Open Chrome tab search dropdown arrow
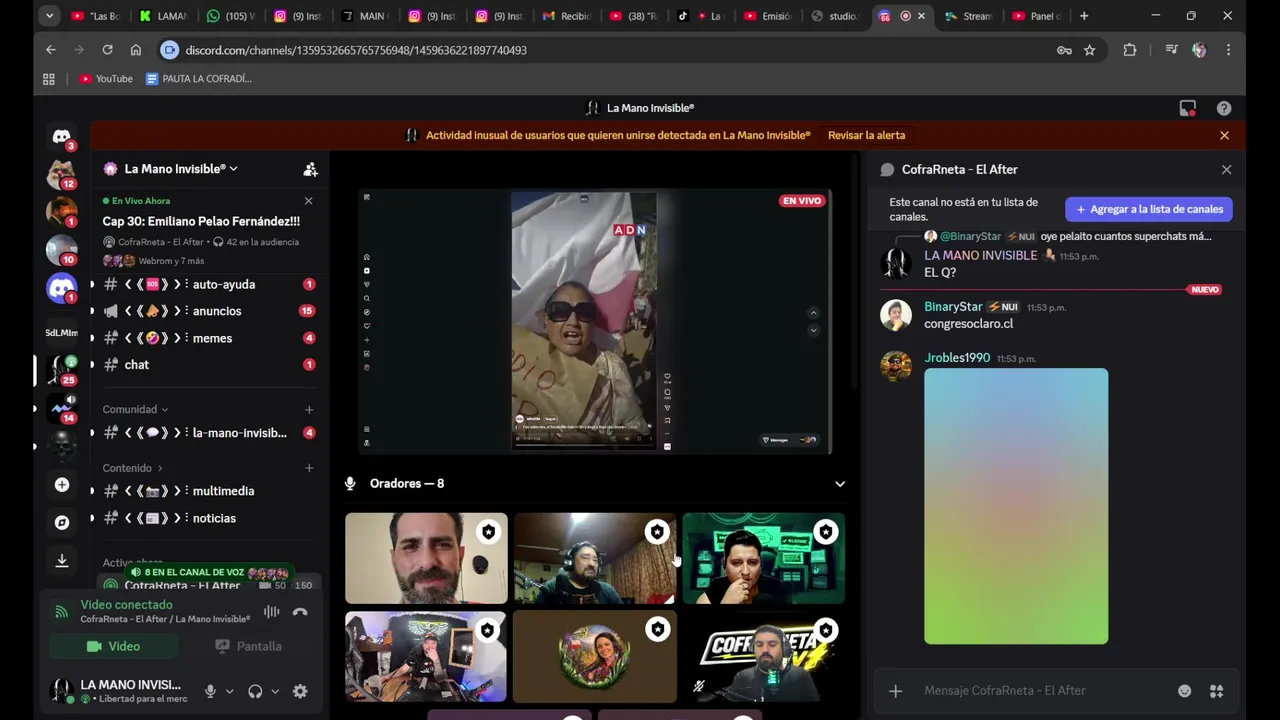Image resolution: width=1280 pixels, height=720 pixels. [50, 16]
